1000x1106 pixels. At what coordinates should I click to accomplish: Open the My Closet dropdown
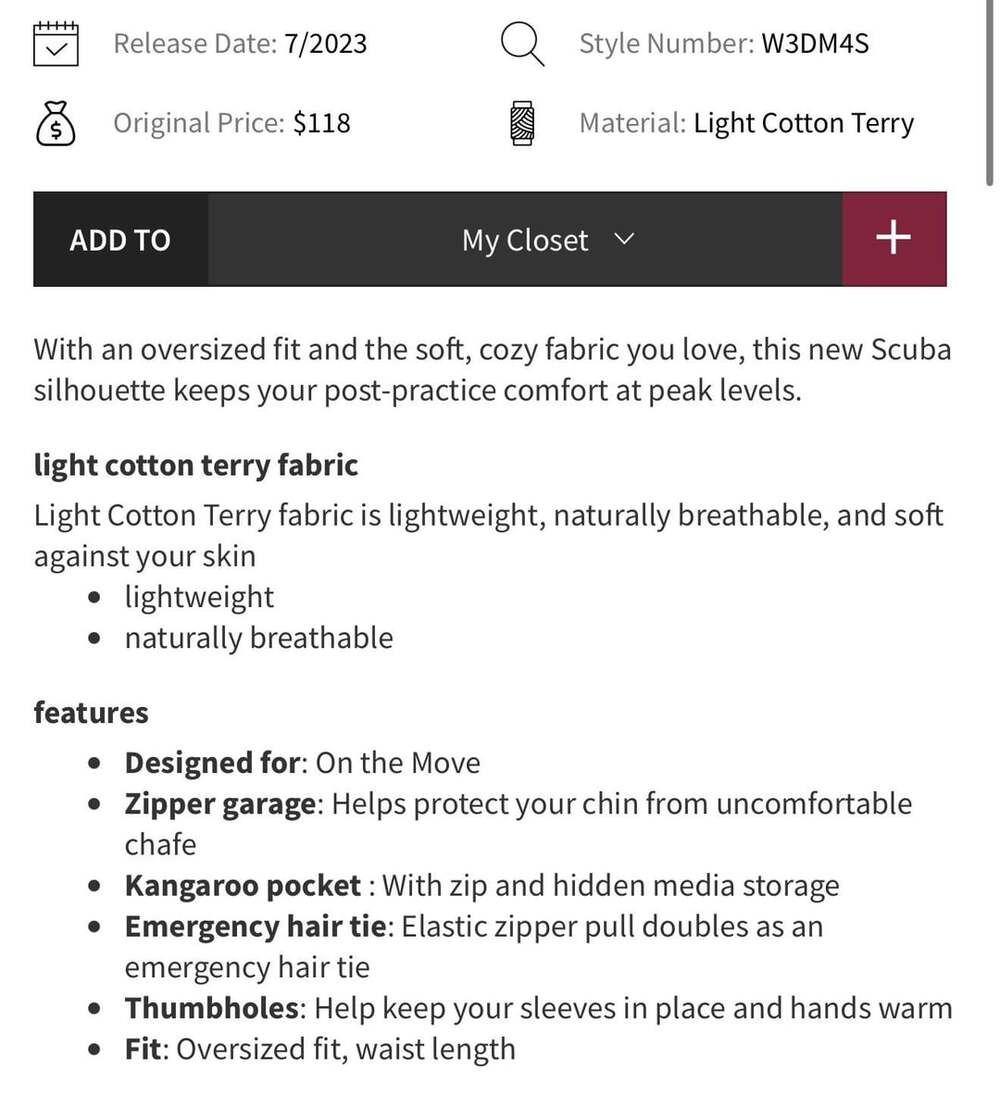(x=525, y=239)
